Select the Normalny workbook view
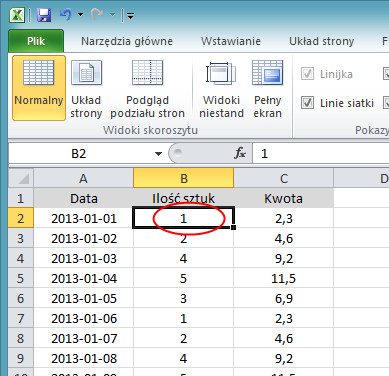Viewport: 389px width, 376px height. 39,88
